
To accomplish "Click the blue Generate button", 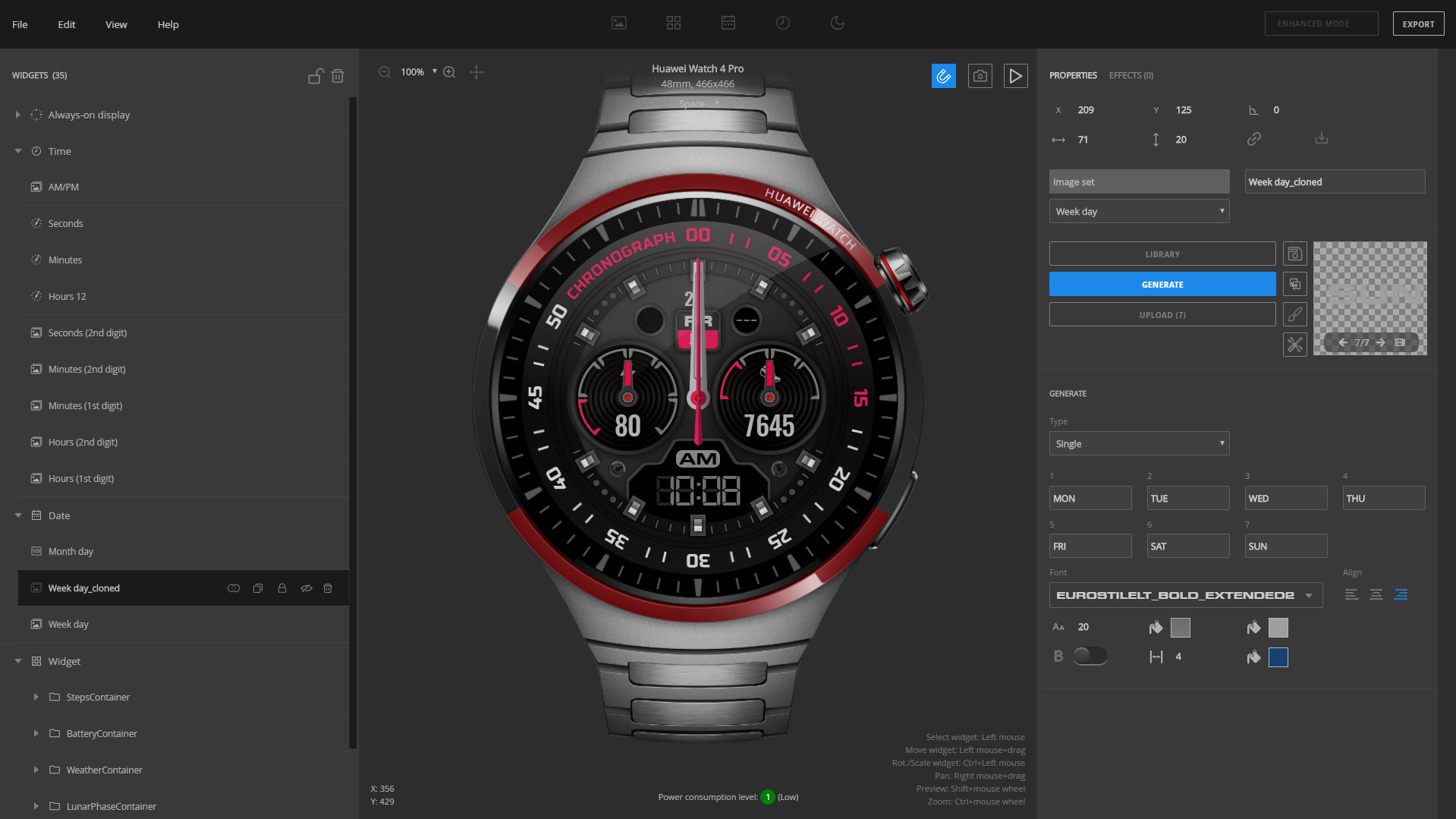I will tap(1162, 285).
